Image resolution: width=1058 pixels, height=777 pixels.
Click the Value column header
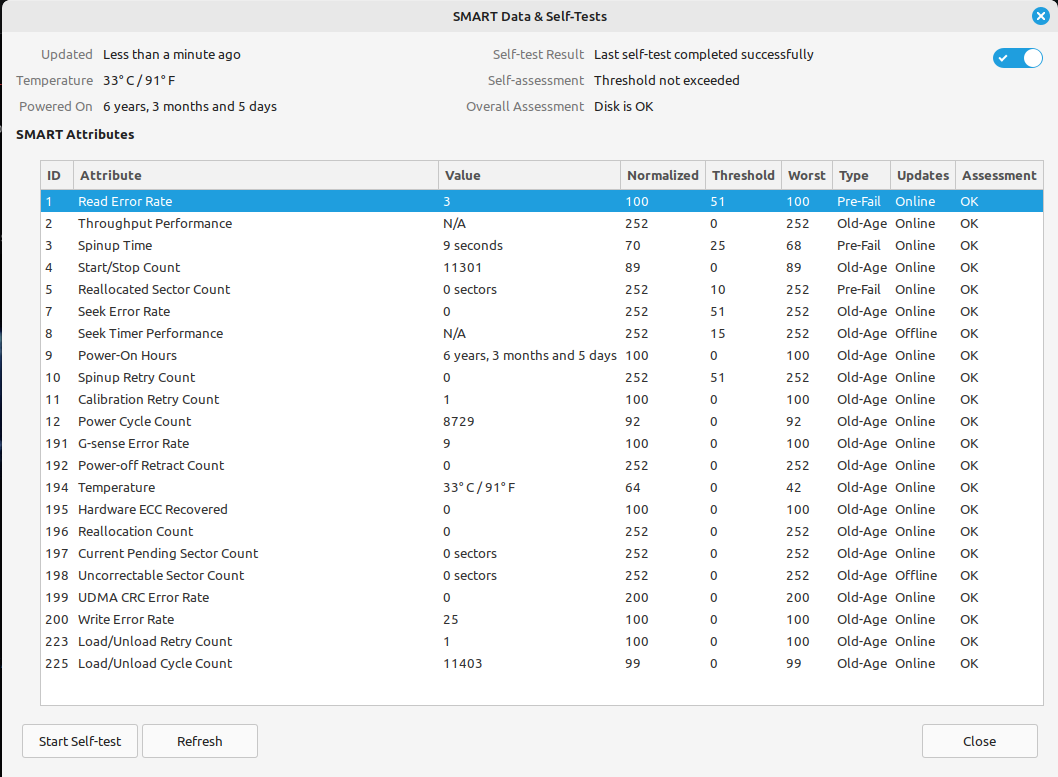point(463,175)
